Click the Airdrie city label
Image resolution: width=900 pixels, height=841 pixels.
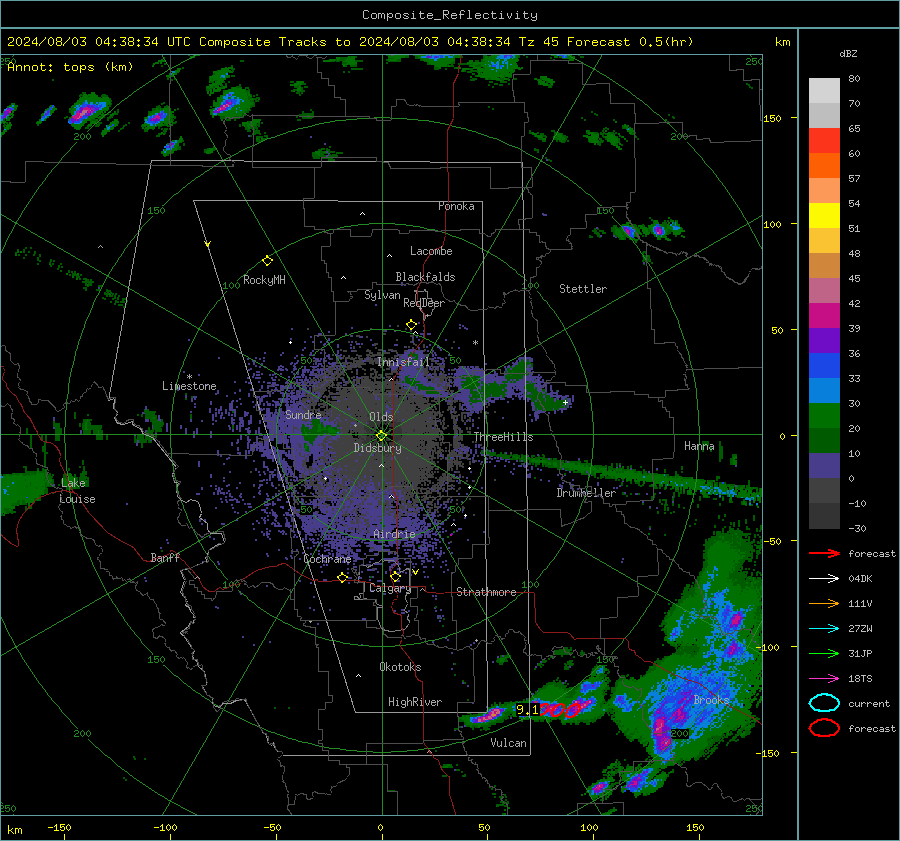coord(394,534)
